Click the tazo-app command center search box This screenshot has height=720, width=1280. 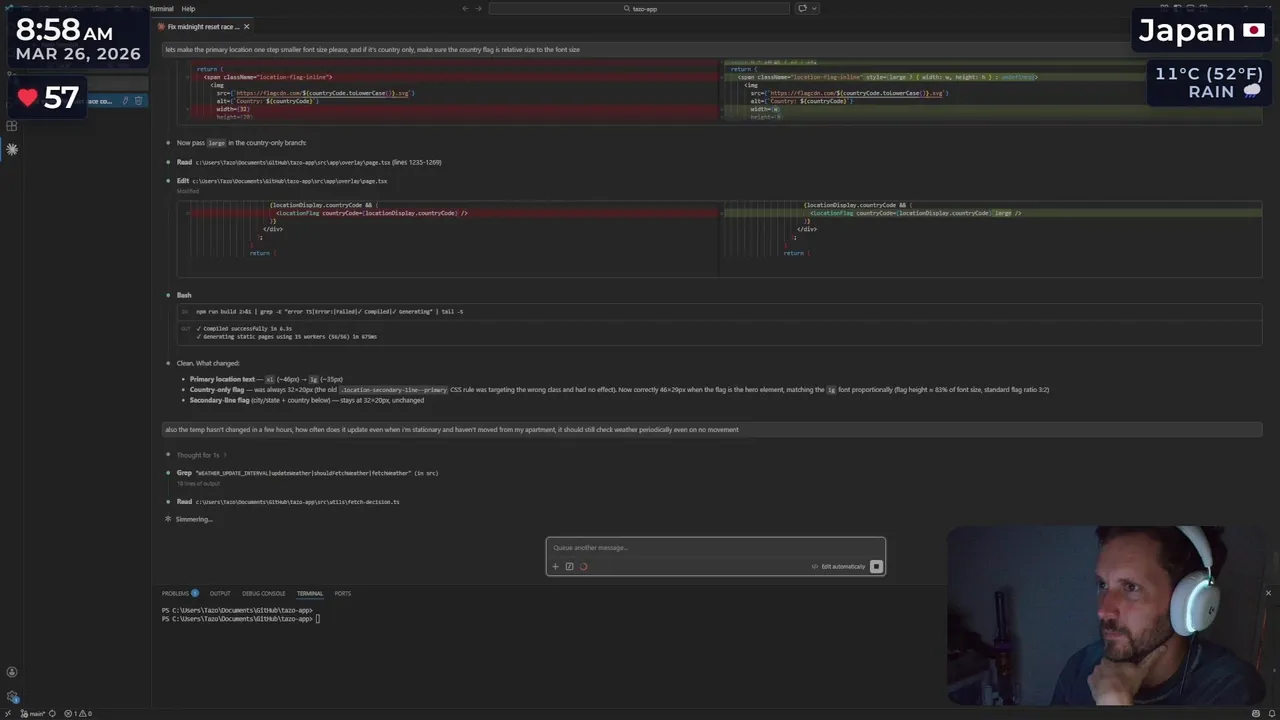(639, 8)
